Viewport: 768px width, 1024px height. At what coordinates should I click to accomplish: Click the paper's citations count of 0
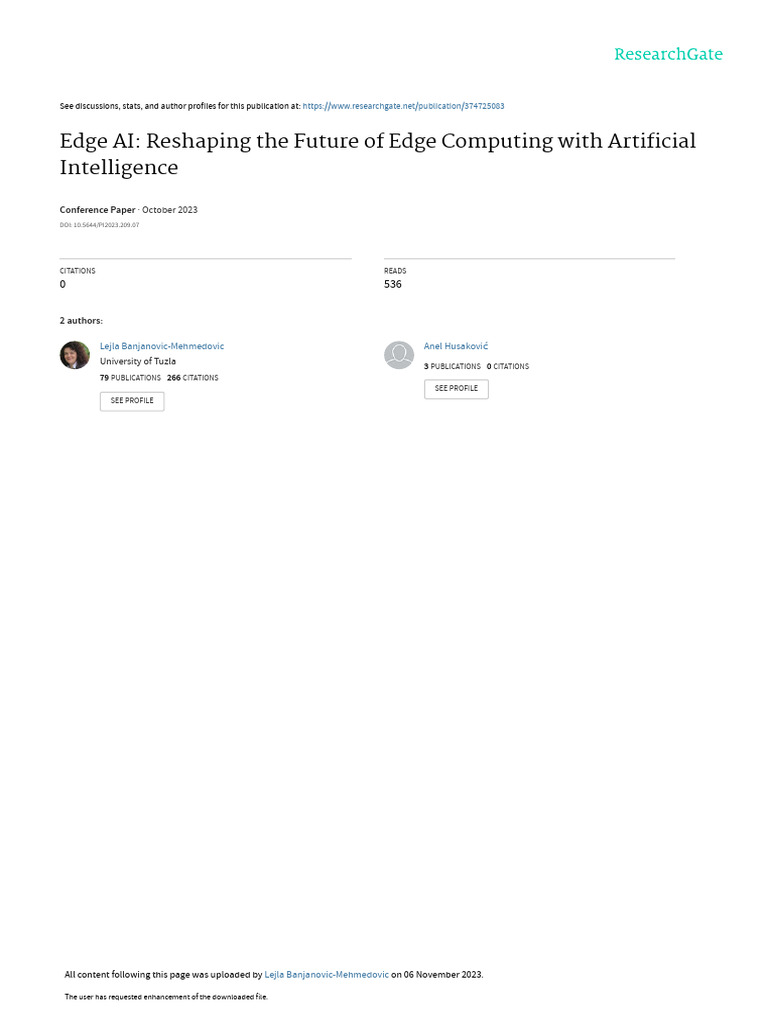(x=63, y=284)
